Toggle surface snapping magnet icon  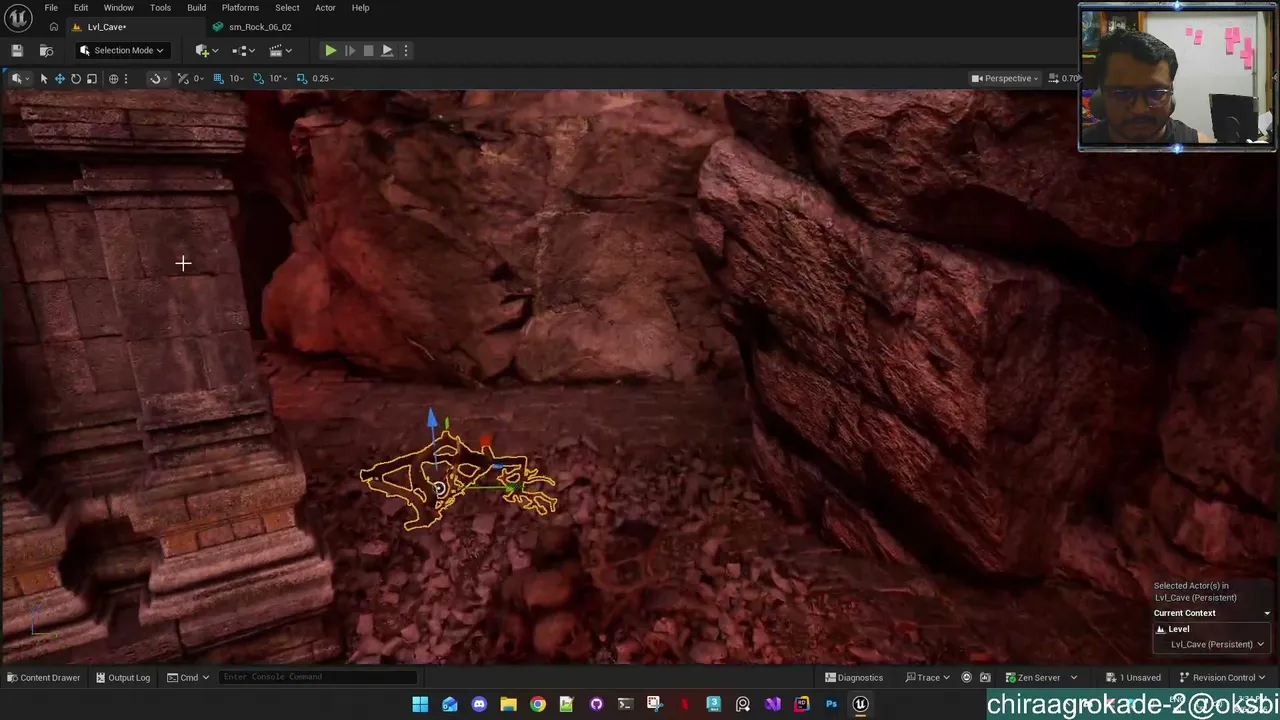click(155, 78)
